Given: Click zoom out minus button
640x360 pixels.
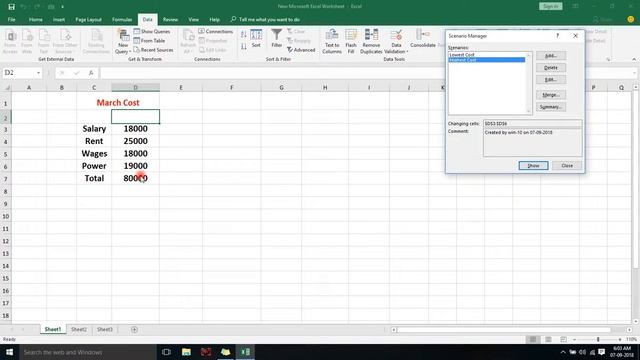Looking at the screenshot, I should coord(575,340).
